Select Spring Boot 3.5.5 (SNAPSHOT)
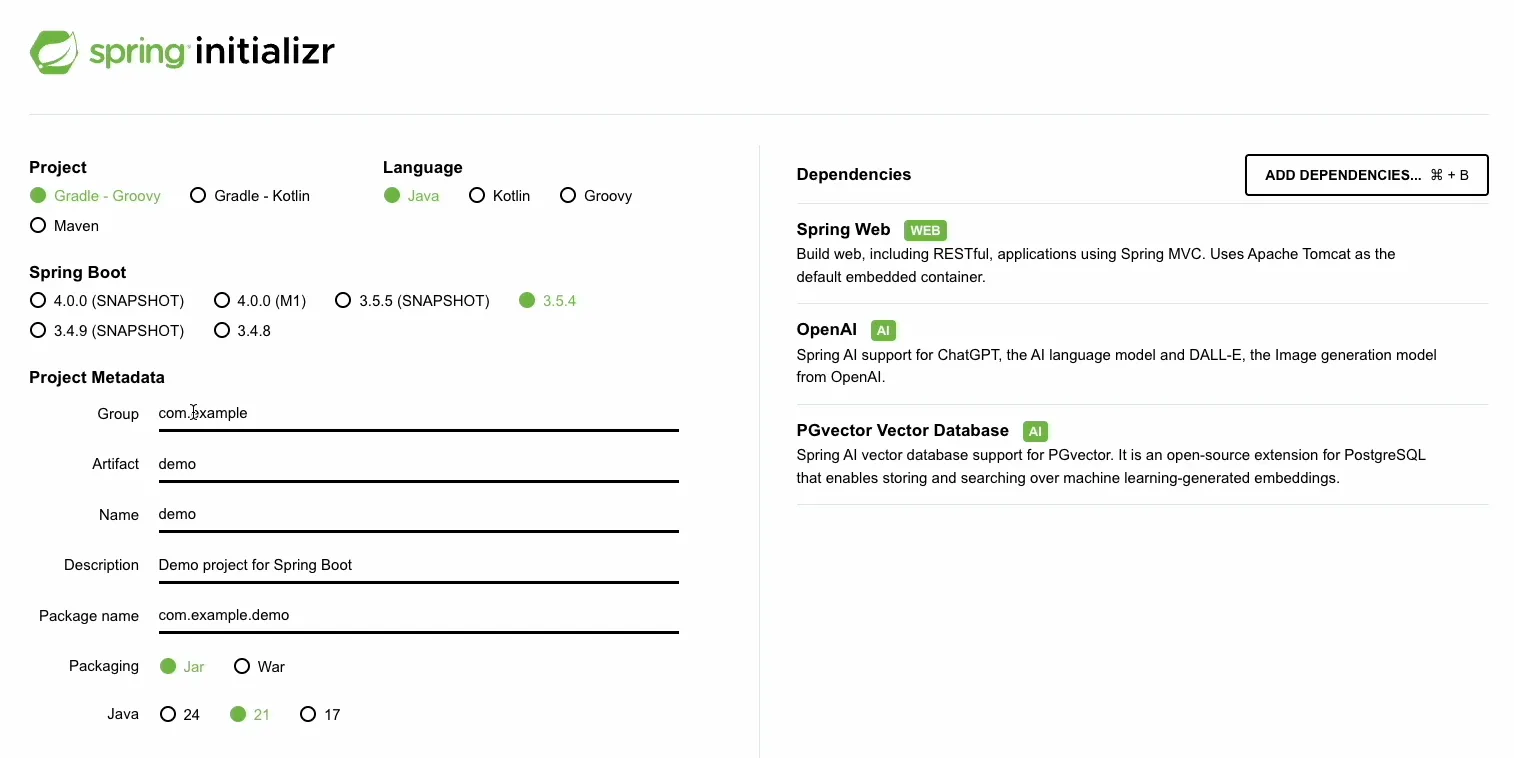1514x758 pixels. [343, 301]
